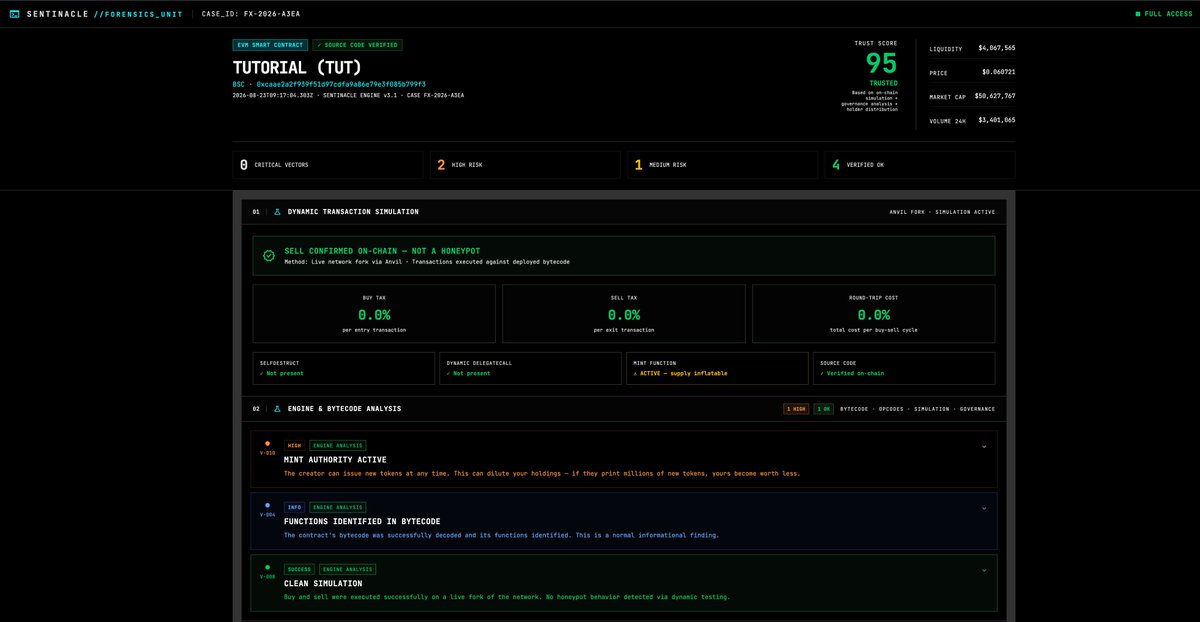This screenshot has width=1200, height=622.
Task: Select the Verified OK summary card
Action: [920, 164]
